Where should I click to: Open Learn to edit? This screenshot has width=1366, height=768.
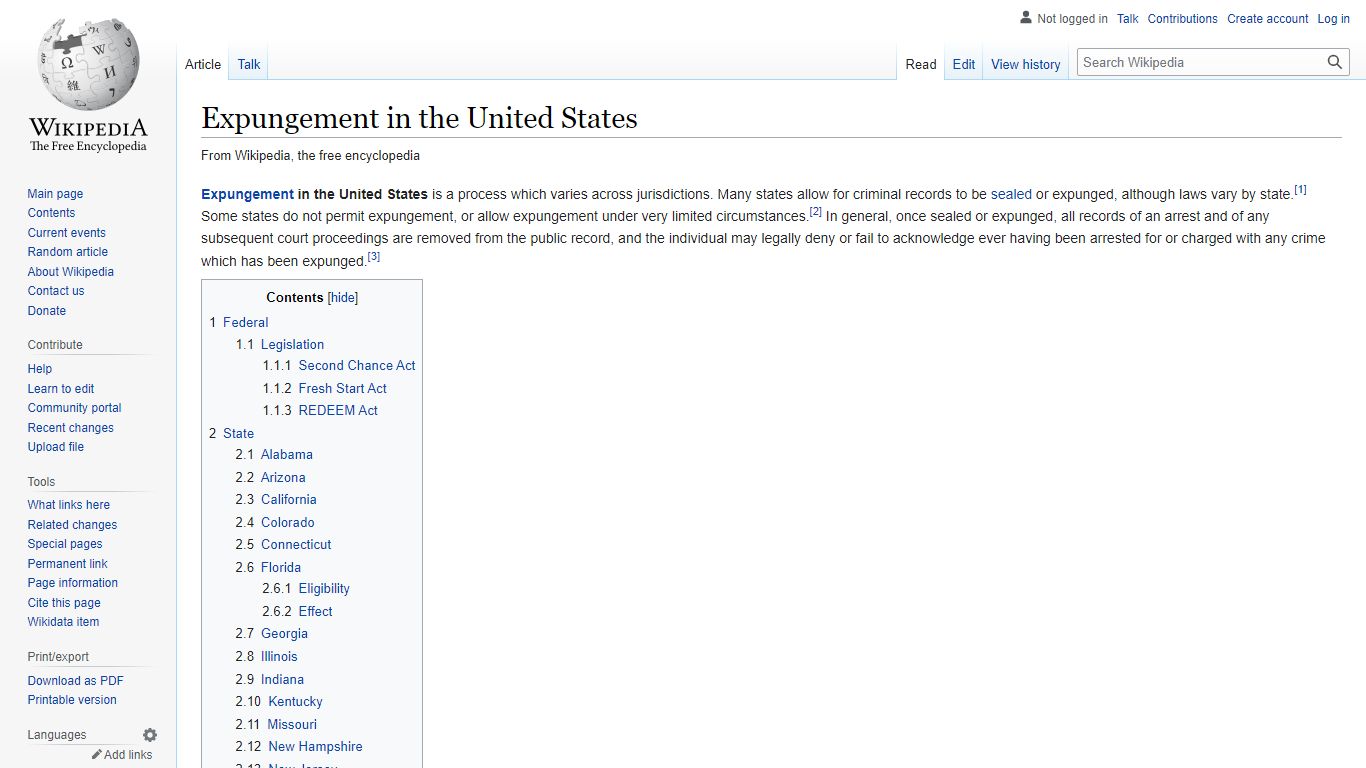[61, 389]
